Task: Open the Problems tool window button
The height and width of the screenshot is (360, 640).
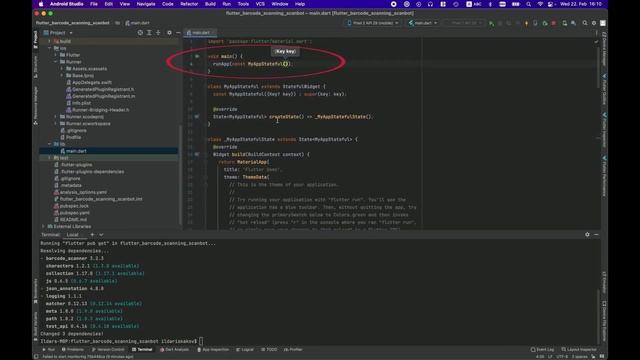Action: coord(72,350)
